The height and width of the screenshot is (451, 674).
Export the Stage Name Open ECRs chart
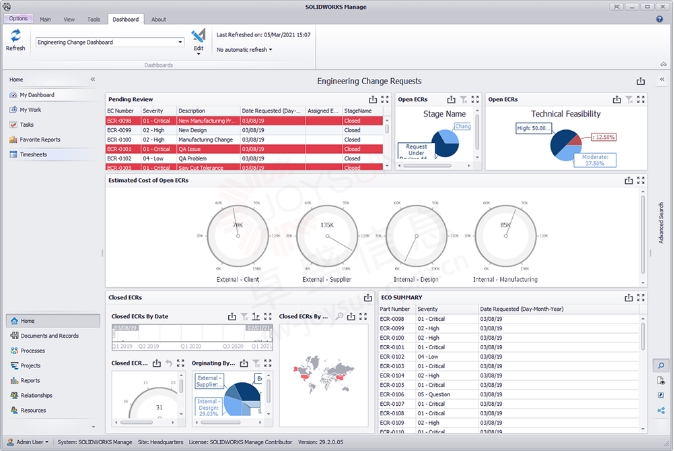[x=451, y=99]
